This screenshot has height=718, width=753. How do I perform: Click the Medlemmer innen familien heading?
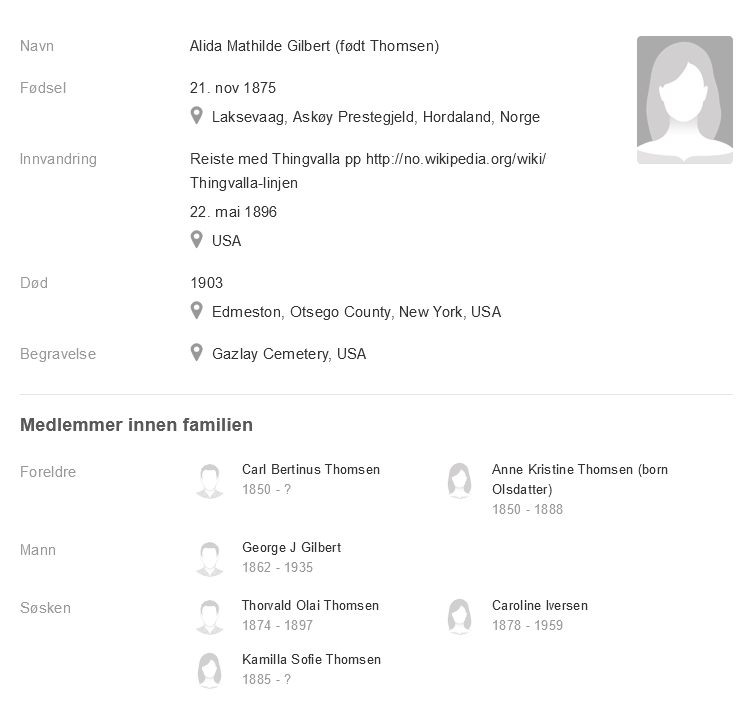coord(136,425)
